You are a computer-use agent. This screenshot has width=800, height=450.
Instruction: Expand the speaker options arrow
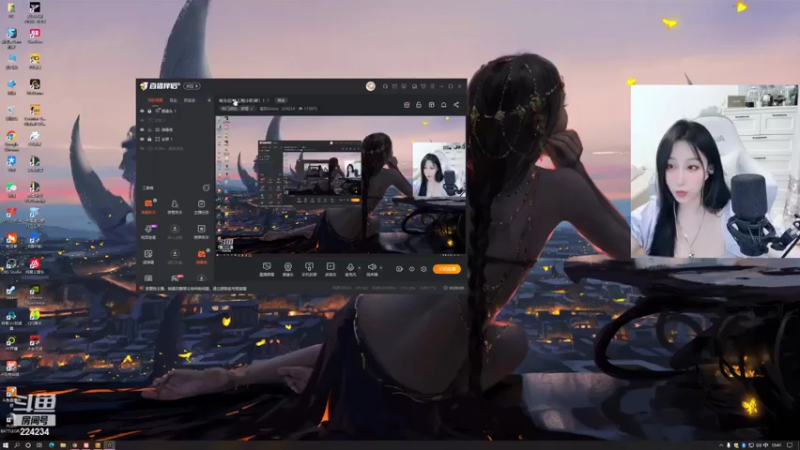click(381, 268)
